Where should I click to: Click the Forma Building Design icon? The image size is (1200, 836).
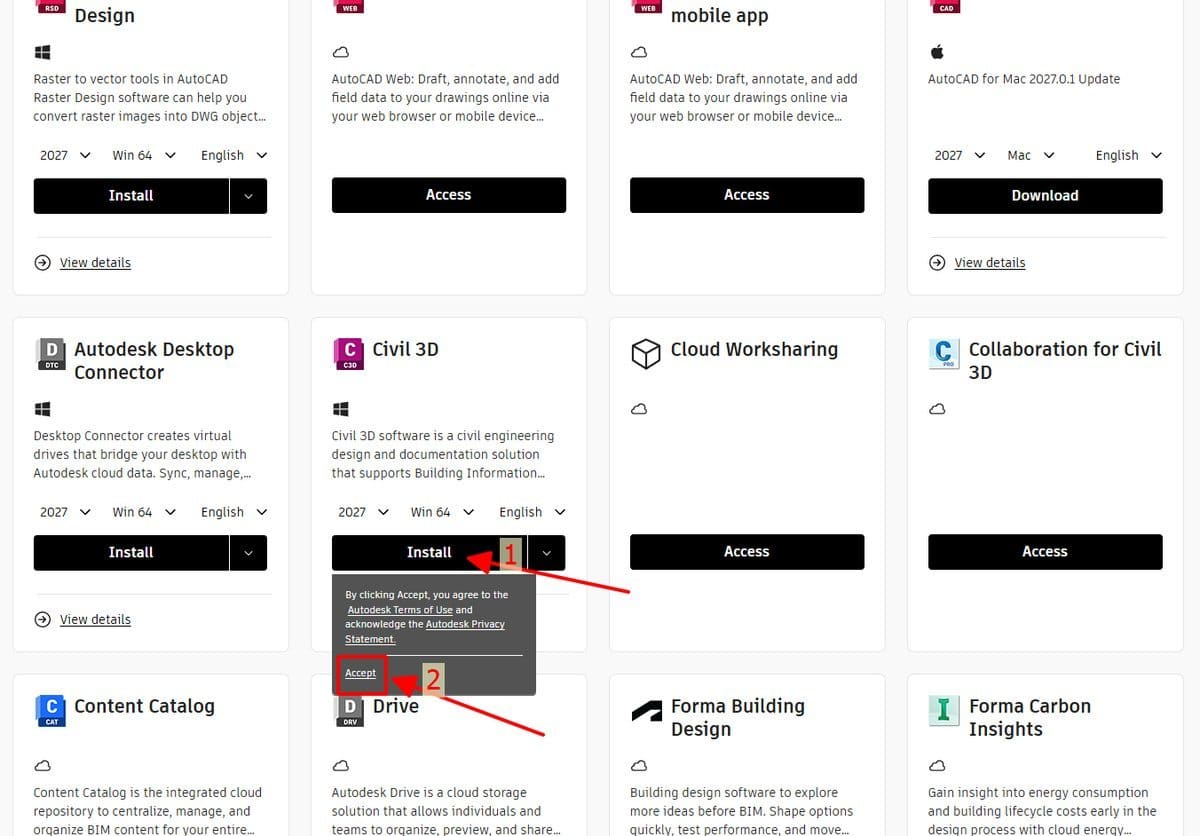click(647, 712)
